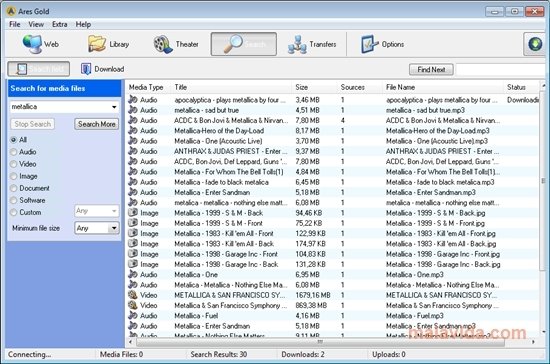Viewport: 550px width, 364px height.
Task: Open the File menu
Action: [x=15, y=24]
